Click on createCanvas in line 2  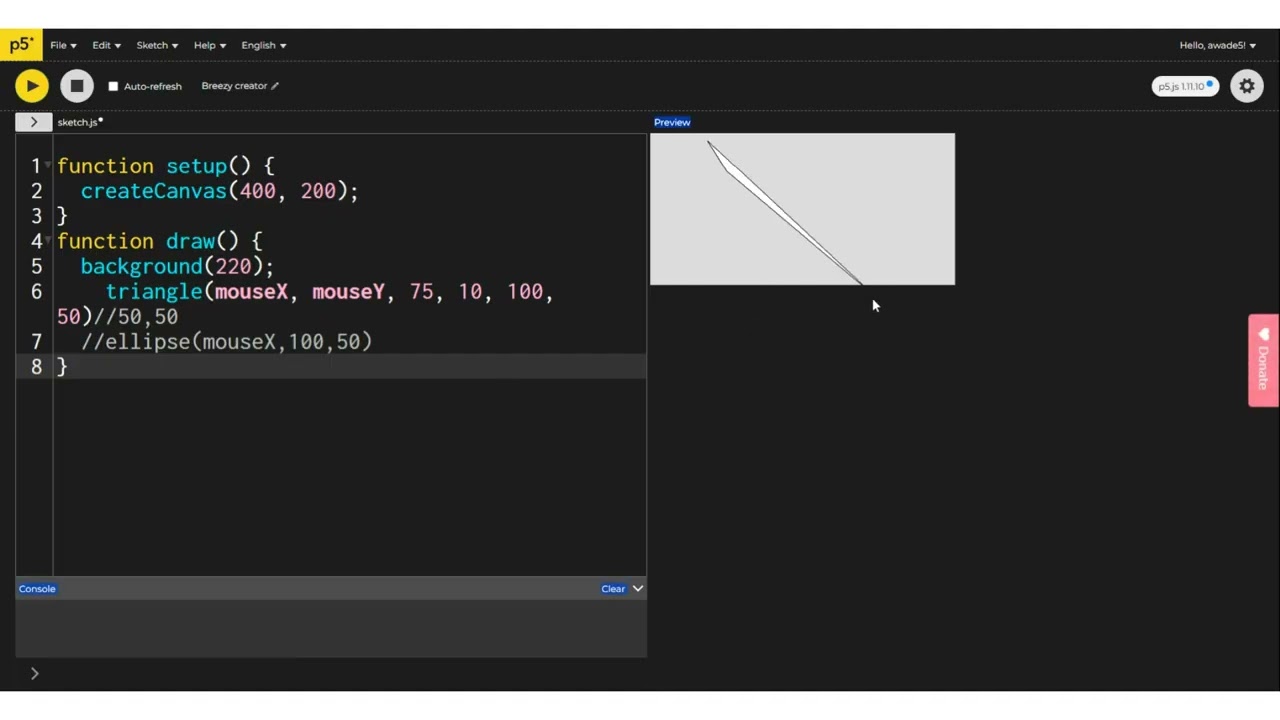(154, 191)
